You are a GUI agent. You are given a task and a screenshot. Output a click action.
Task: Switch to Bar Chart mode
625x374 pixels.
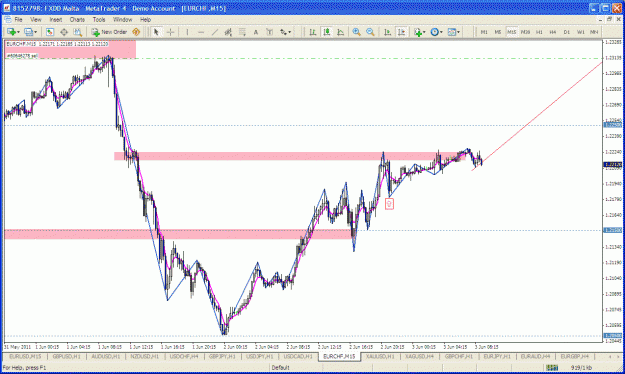(313, 32)
